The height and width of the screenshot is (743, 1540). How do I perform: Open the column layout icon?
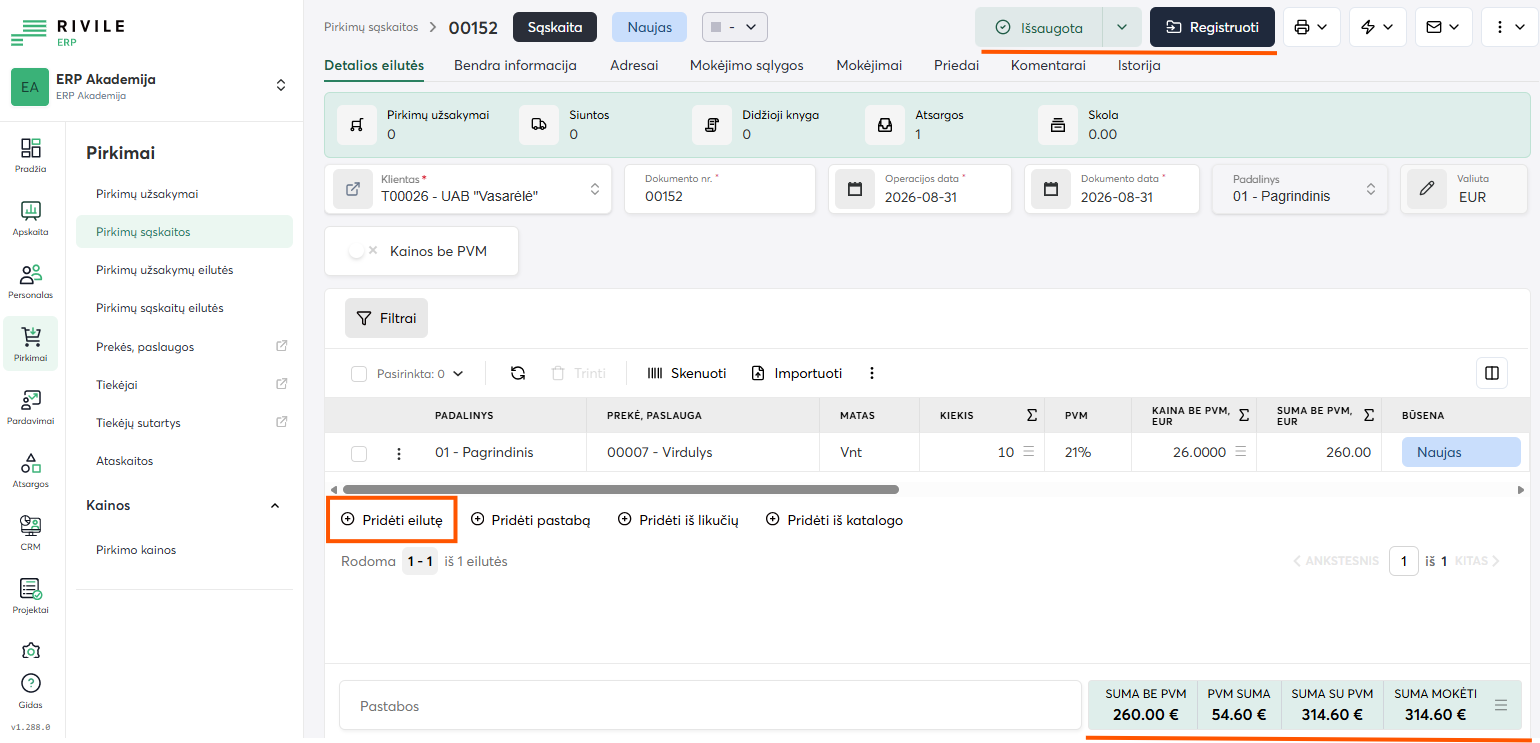1492,373
